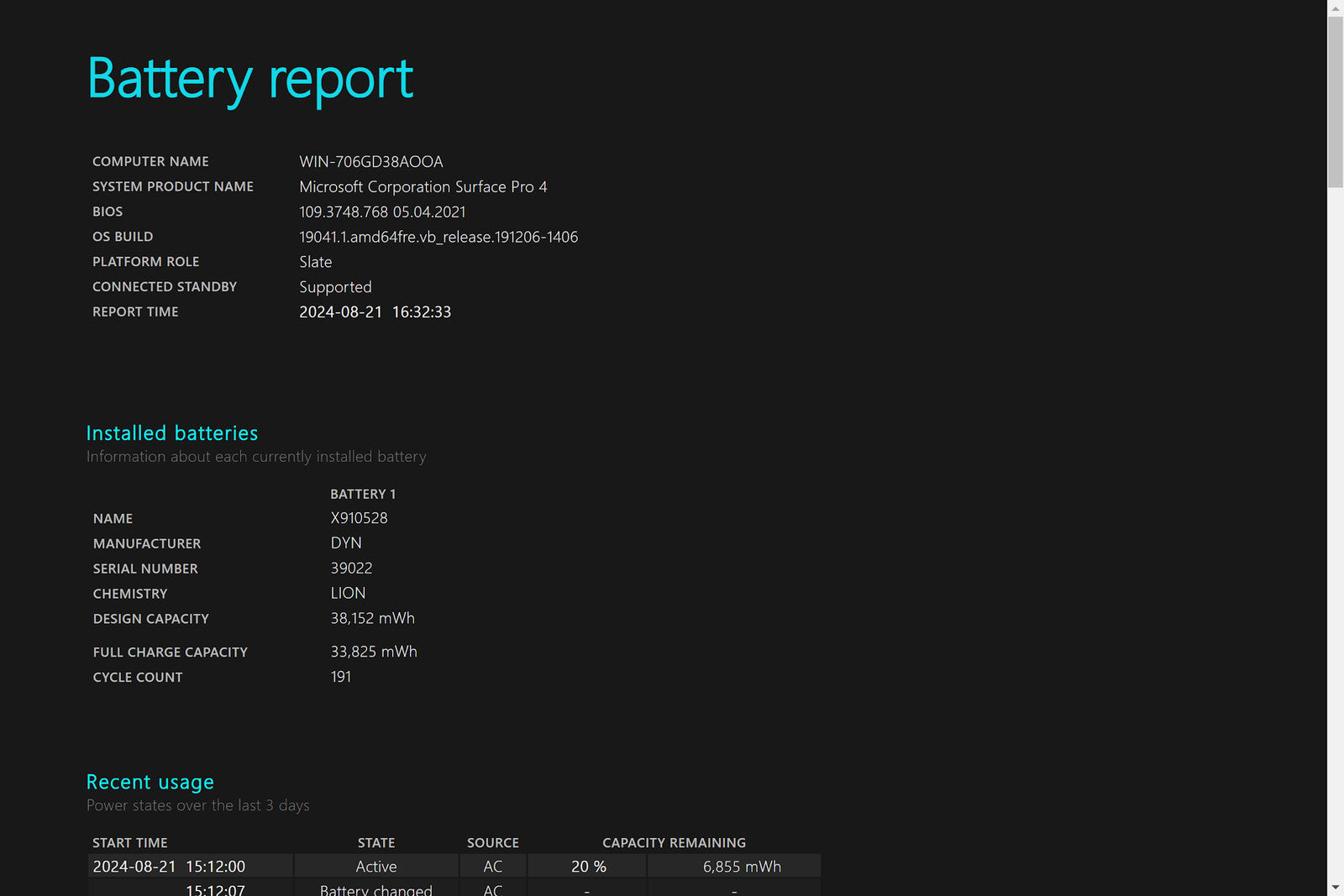Click the OS build version string
Screen dimensions: 1344x896
[x=438, y=237]
